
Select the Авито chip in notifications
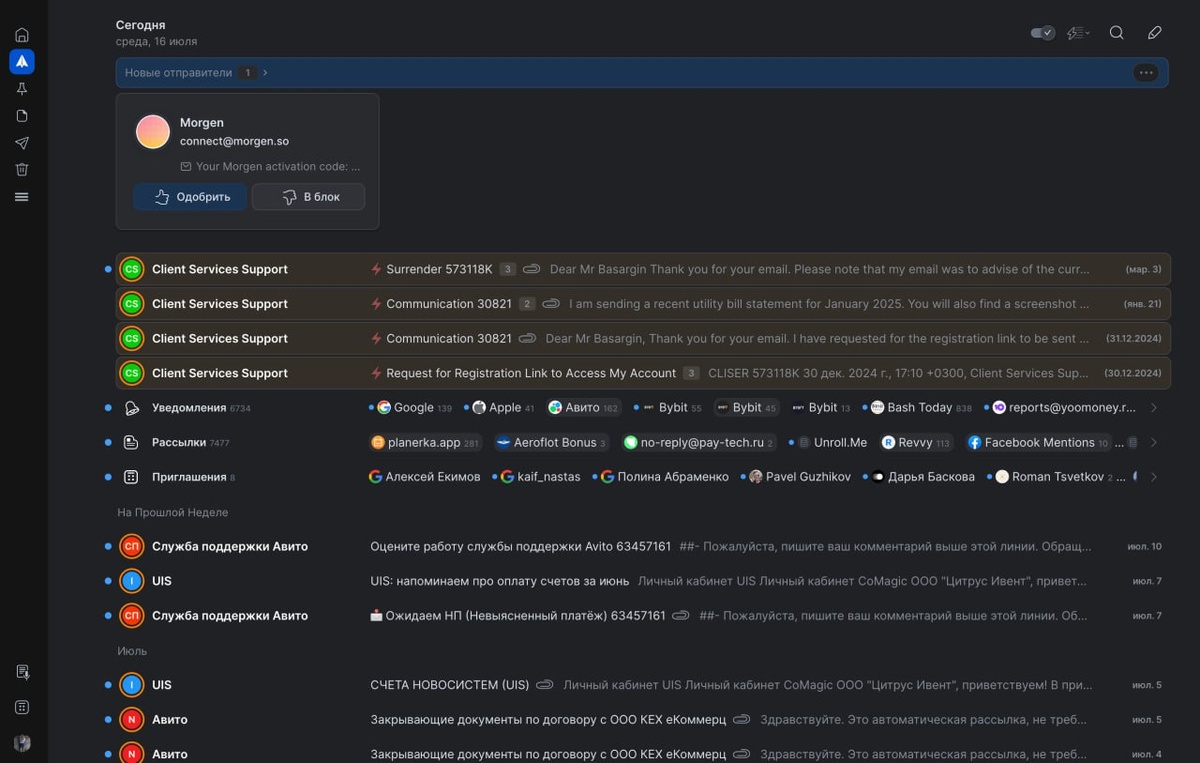click(584, 408)
